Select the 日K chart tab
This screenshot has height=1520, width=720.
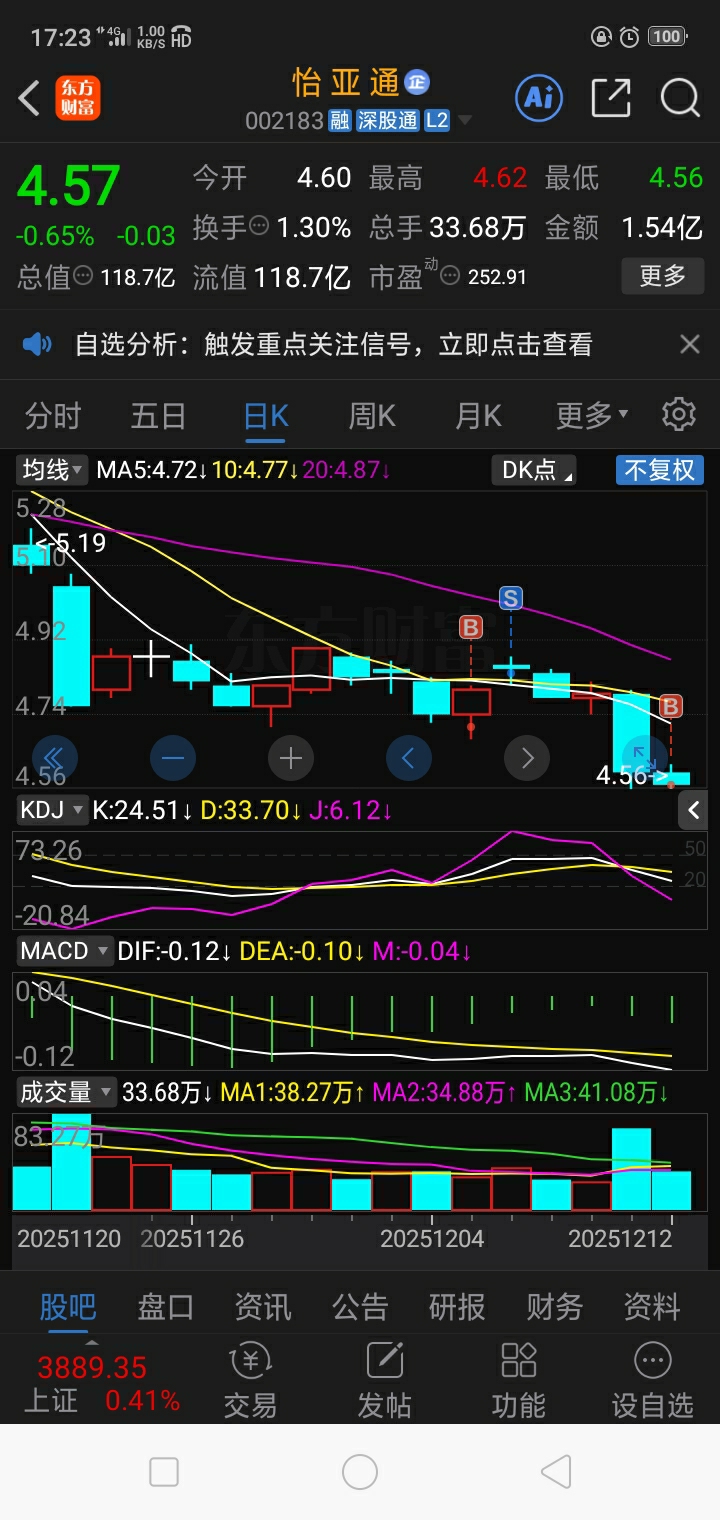coord(266,415)
